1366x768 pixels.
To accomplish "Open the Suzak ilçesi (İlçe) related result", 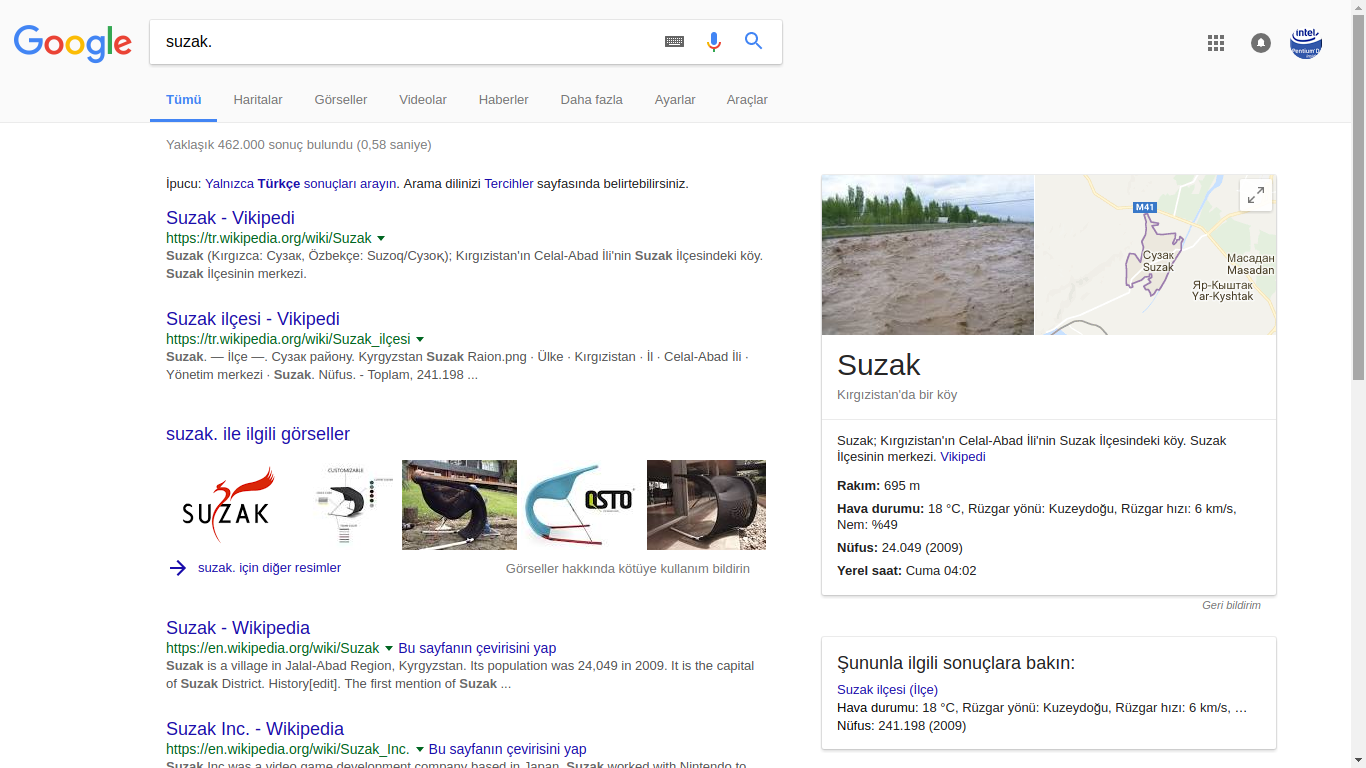I will (x=887, y=690).
